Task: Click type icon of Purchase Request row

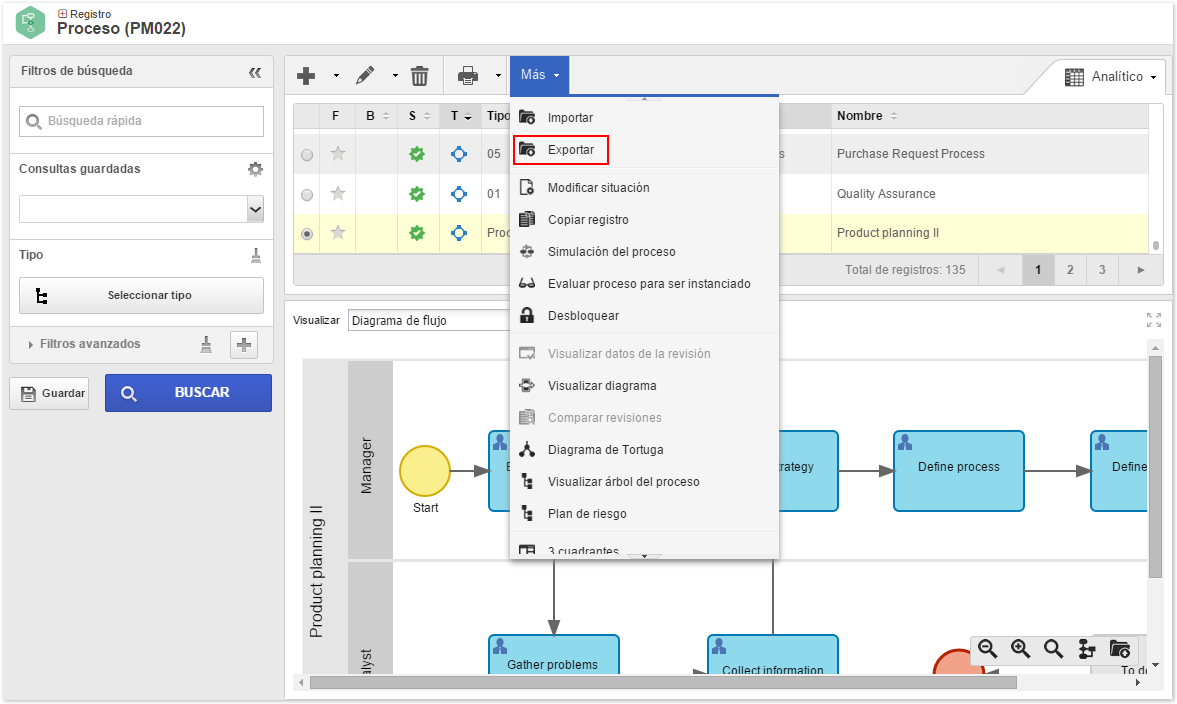Action: (x=459, y=154)
